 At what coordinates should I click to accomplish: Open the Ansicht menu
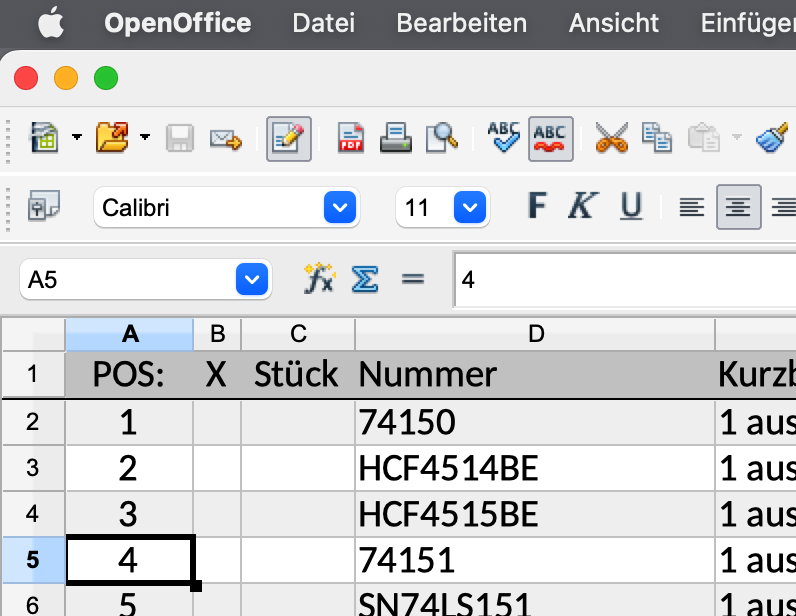(614, 23)
